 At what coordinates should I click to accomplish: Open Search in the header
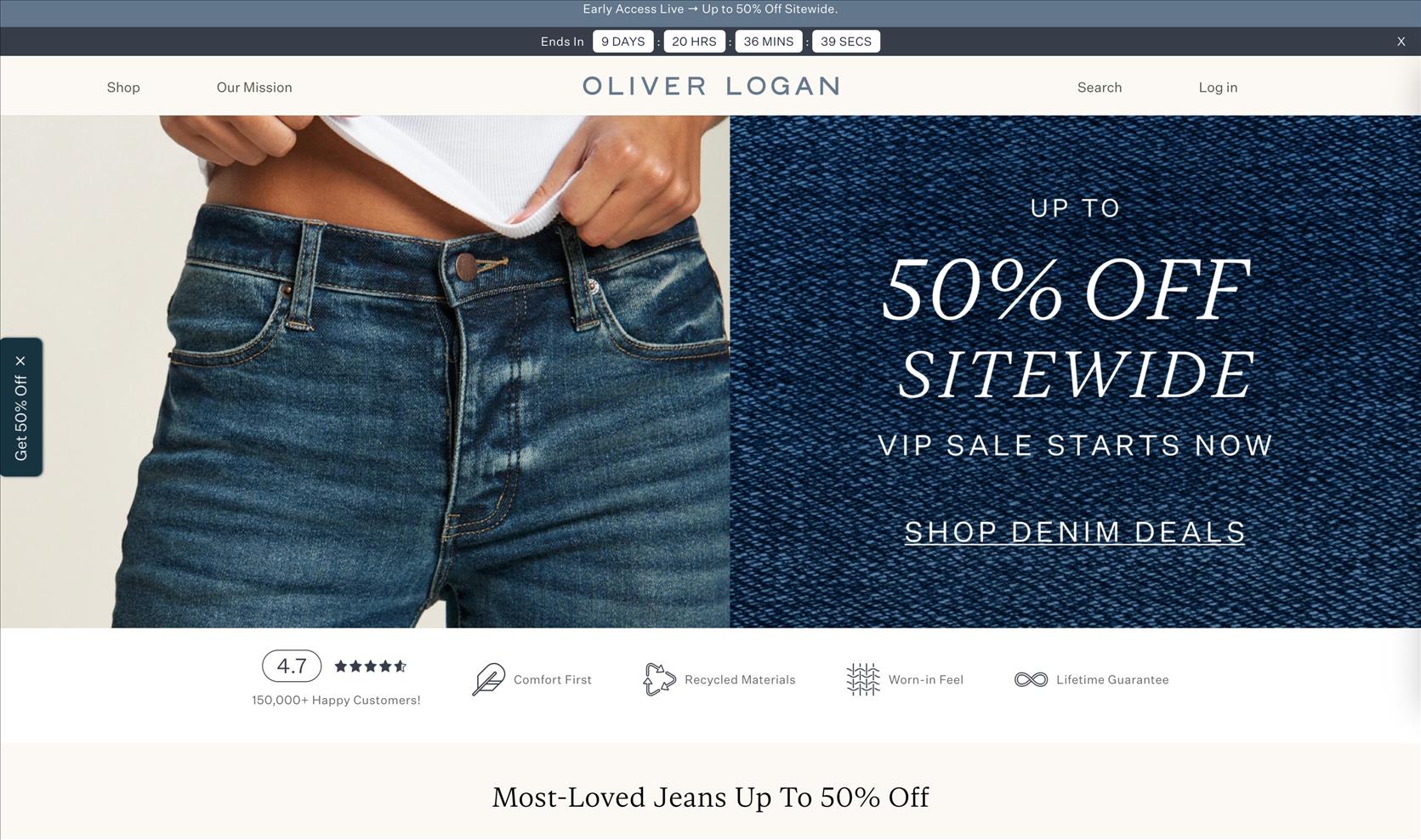pos(1100,88)
